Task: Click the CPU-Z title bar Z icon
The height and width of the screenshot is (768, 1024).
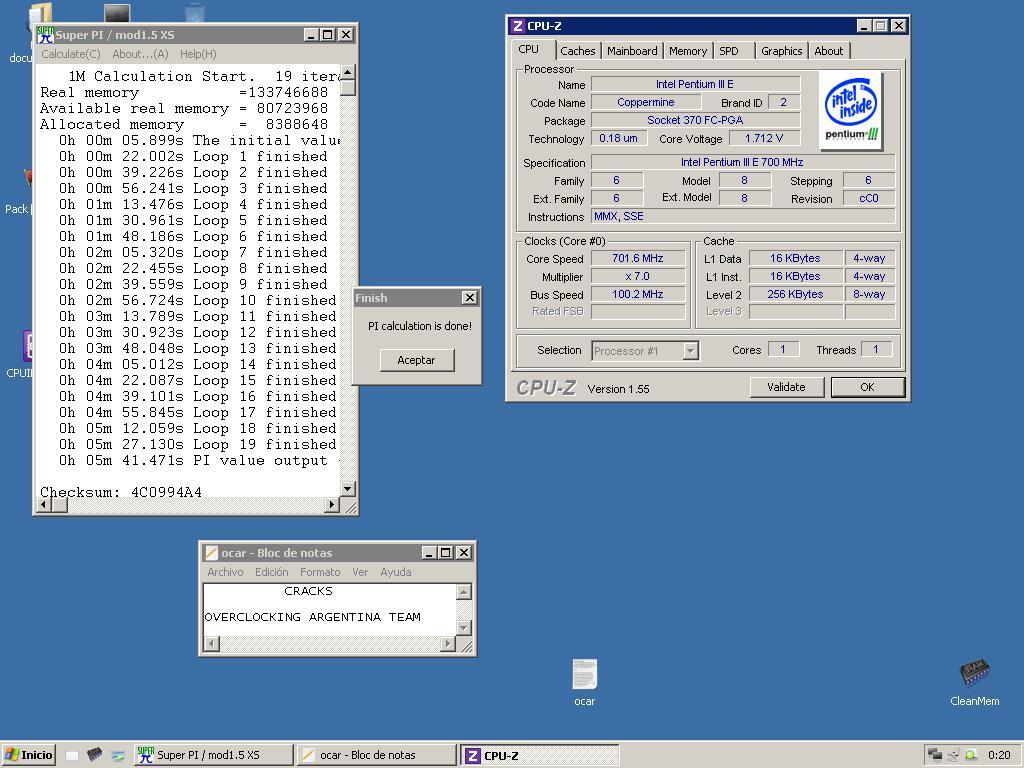Action: coord(518,26)
